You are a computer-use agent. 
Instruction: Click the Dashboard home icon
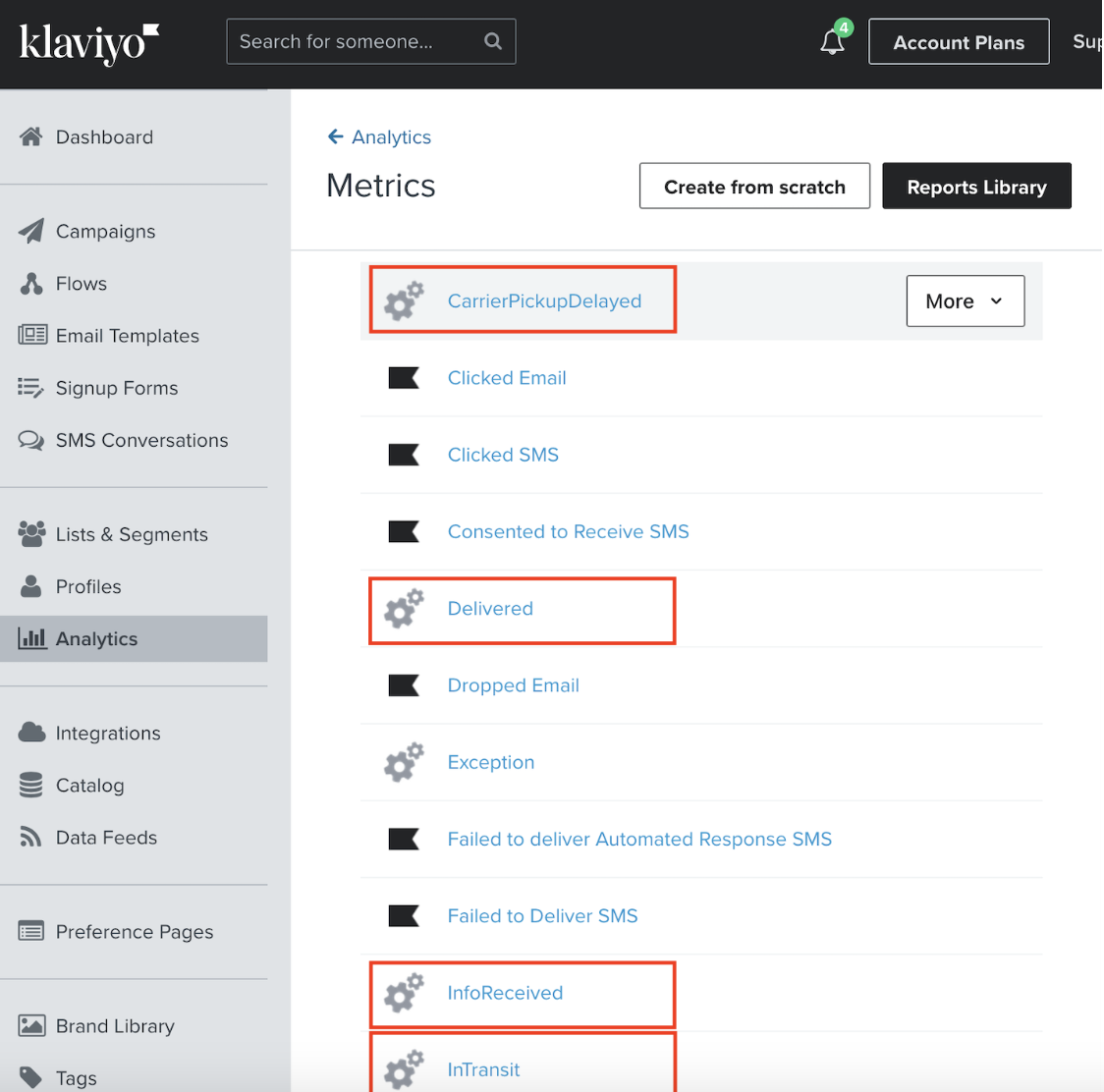(31, 136)
